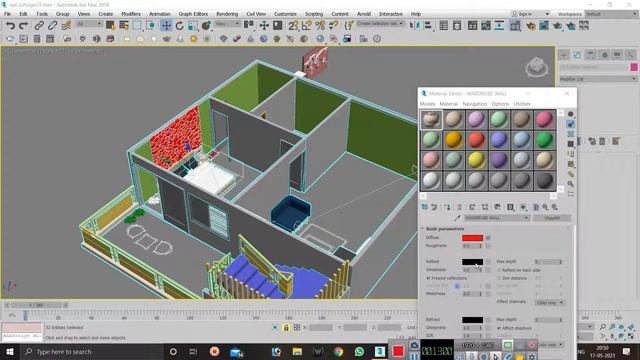Activate the Select and Rotate tool

[x=180, y=26]
